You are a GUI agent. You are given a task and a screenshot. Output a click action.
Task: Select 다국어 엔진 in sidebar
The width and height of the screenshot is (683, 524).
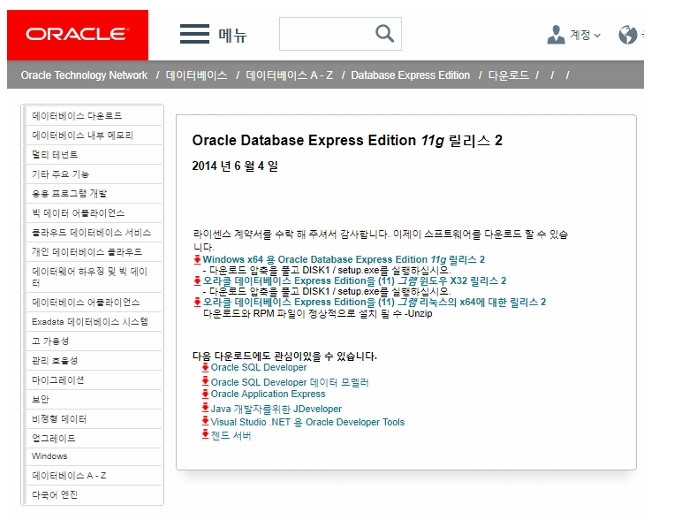click(x=94, y=495)
